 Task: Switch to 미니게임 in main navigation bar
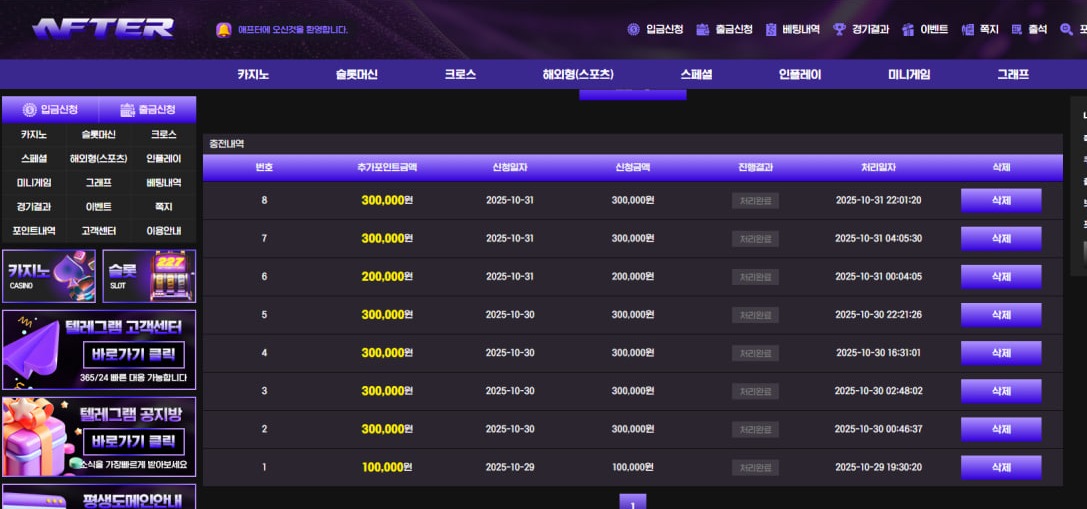908,75
